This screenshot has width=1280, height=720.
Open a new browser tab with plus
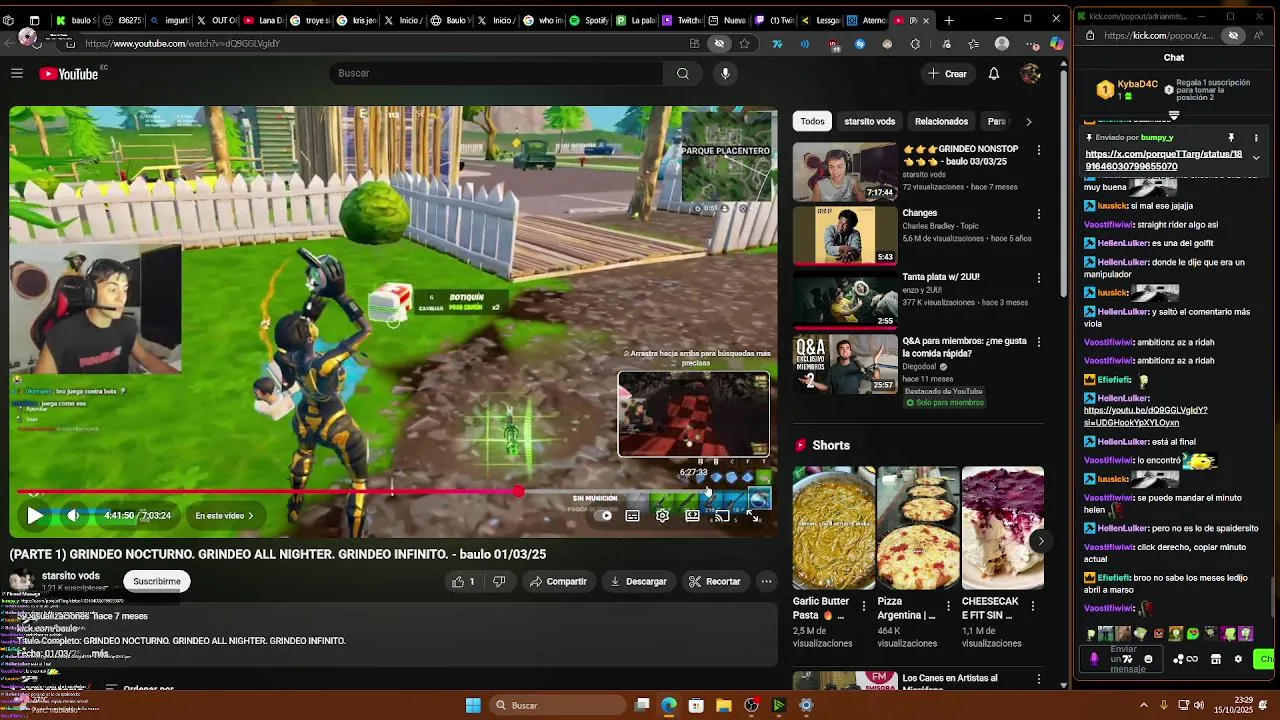tap(948, 19)
